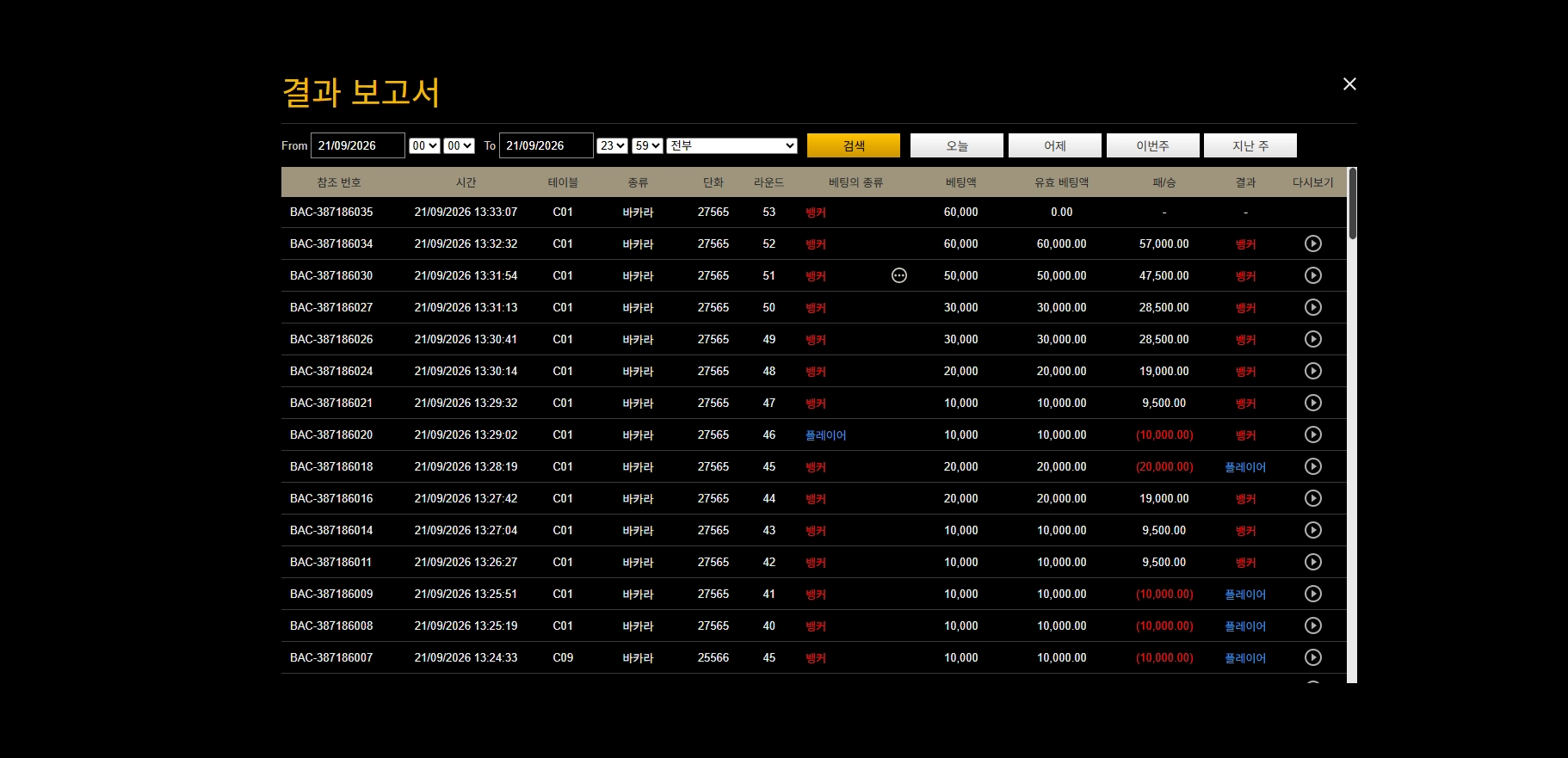
Task: Click the timestamp 21/09/2026 13:33:07
Action: 466,212
